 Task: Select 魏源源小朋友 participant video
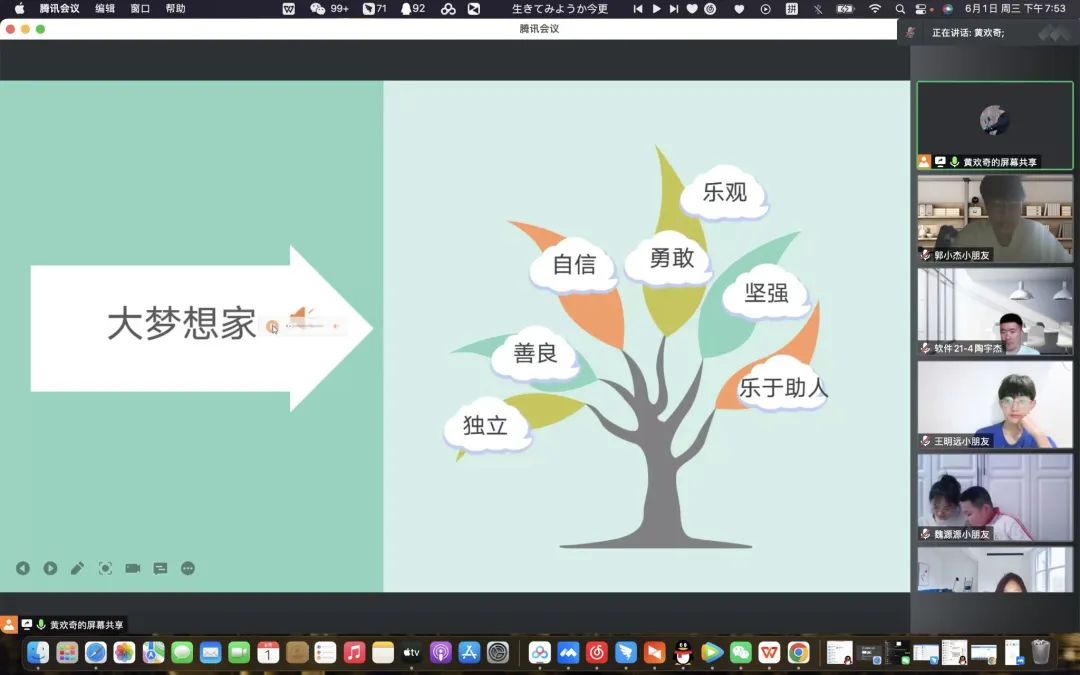click(x=994, y=497)
